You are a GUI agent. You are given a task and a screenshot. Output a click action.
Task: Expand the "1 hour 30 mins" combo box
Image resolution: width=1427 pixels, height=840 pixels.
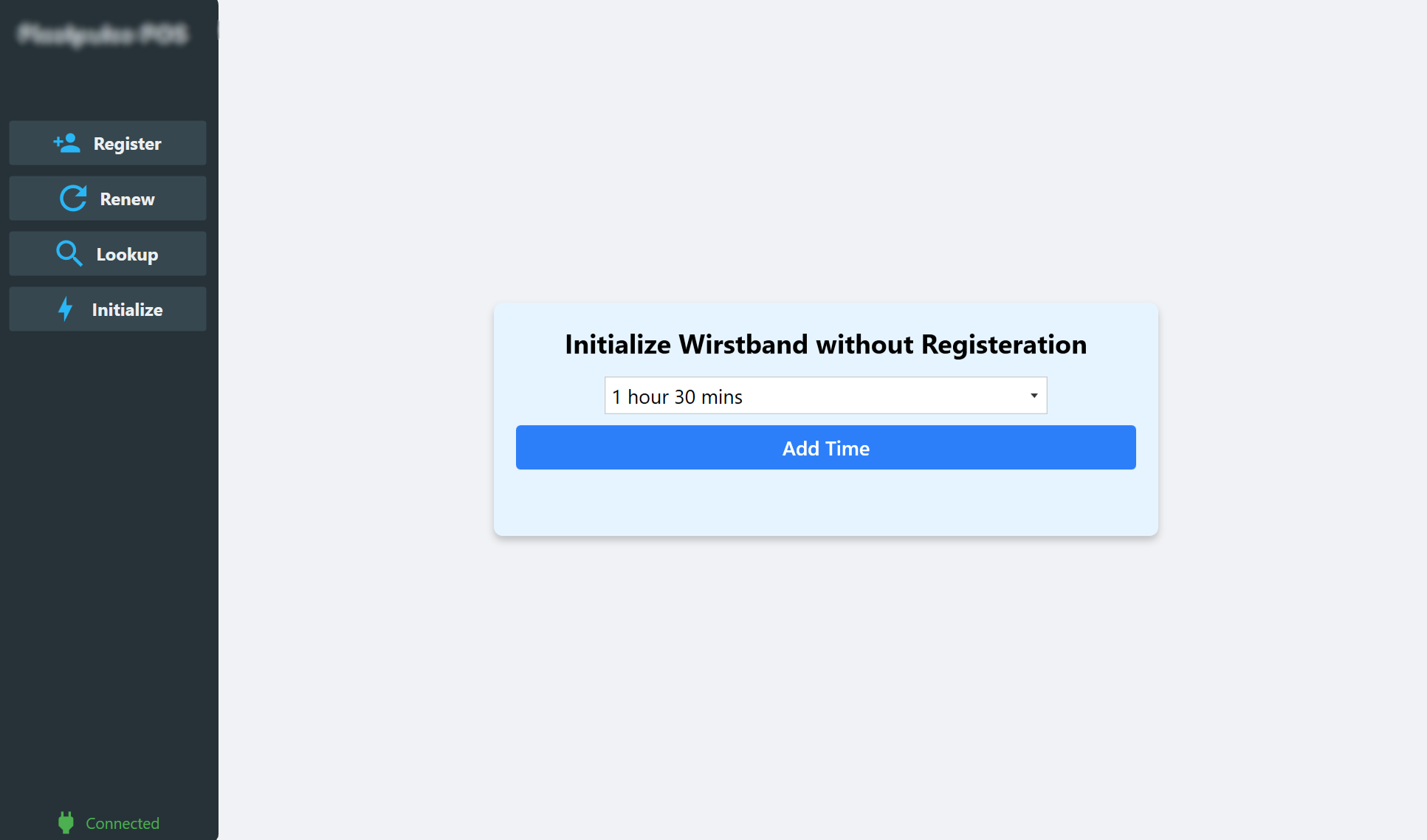tap(825, 396)
